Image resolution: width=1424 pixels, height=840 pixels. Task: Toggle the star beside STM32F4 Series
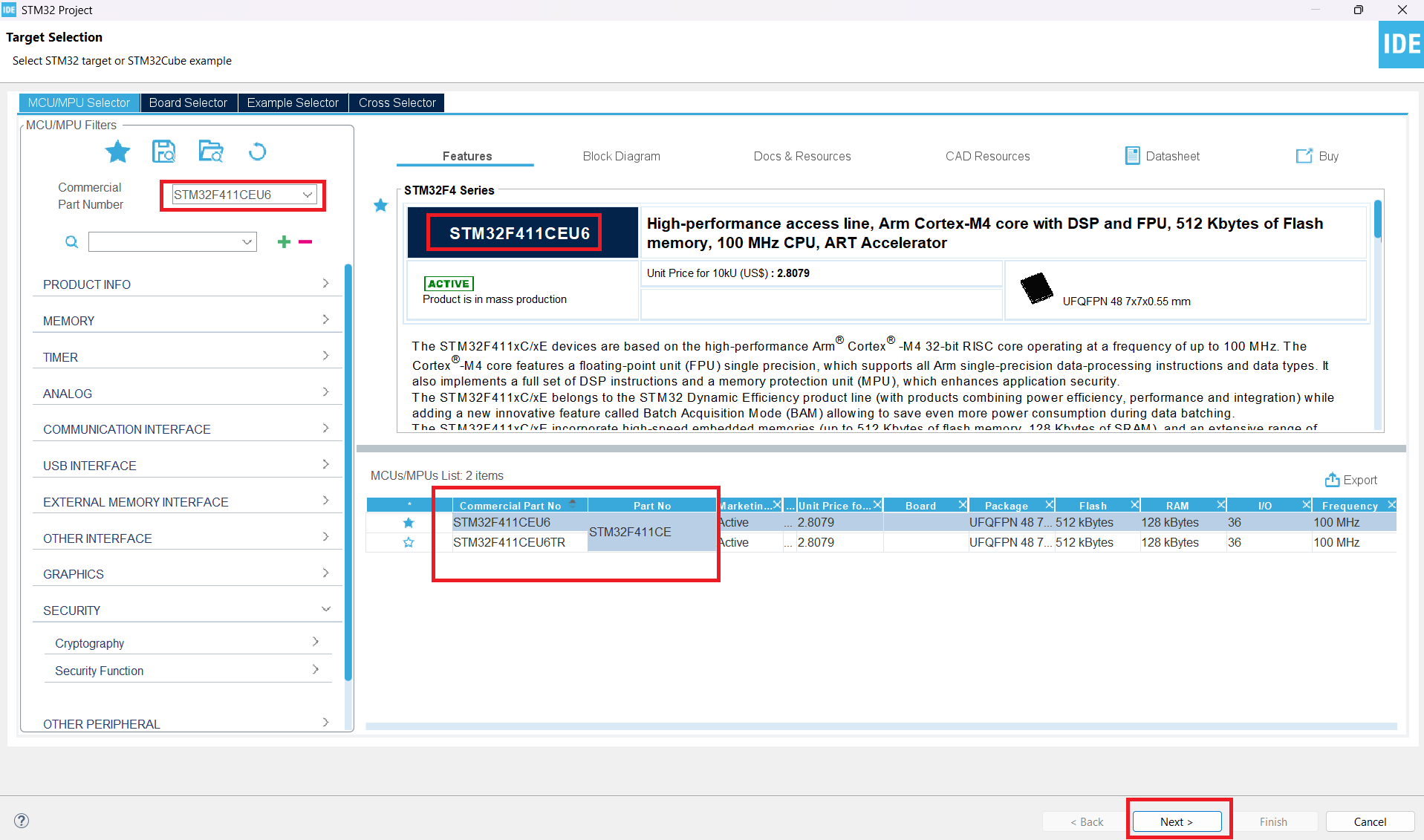click(381, 205)
